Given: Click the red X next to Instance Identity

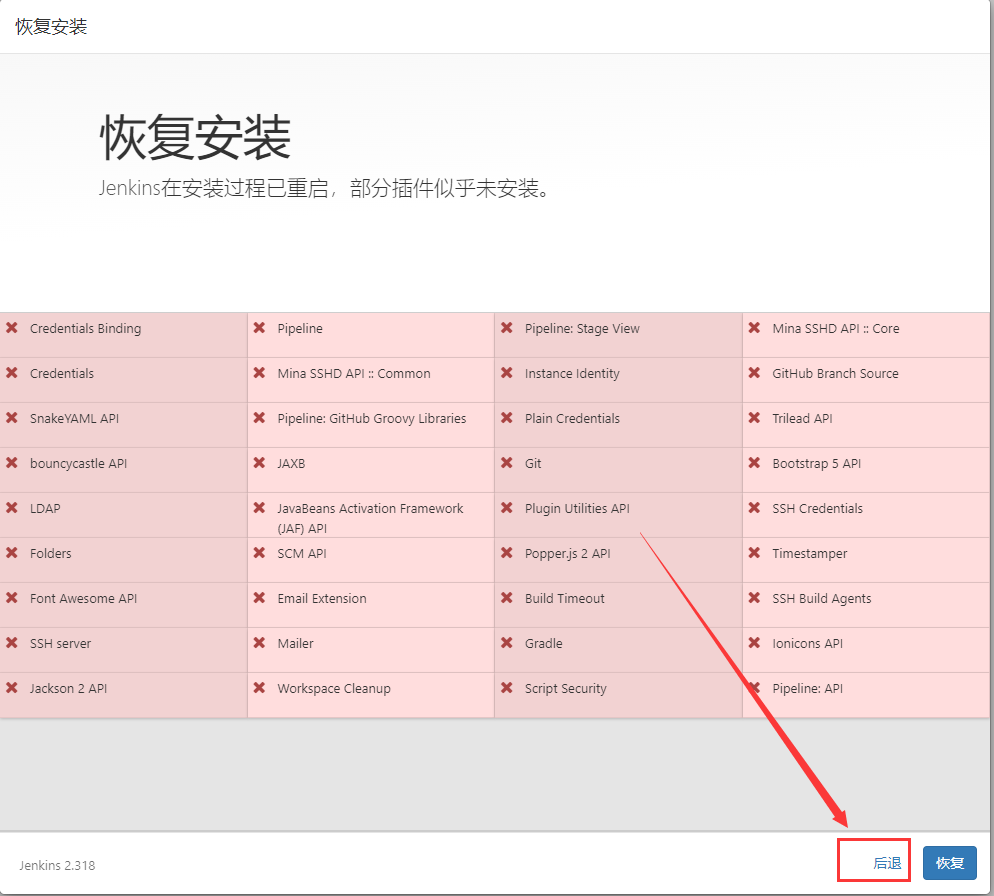Looking at the screenshot, I should 507,373.
